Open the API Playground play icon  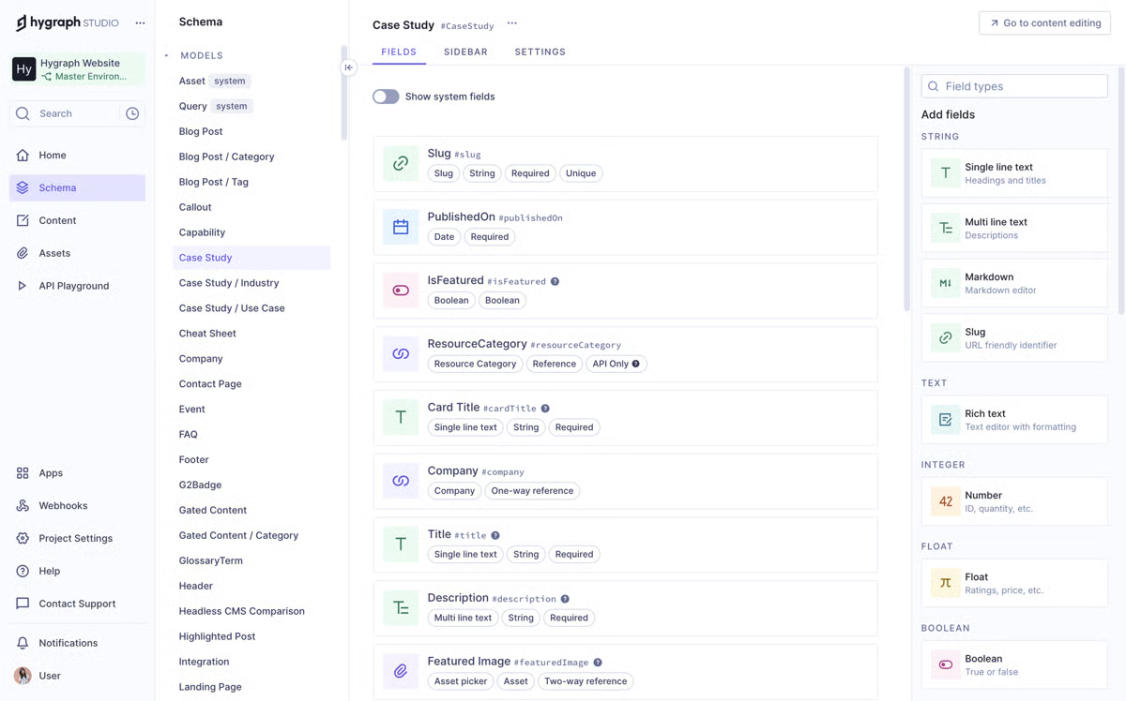click(22, 286)
